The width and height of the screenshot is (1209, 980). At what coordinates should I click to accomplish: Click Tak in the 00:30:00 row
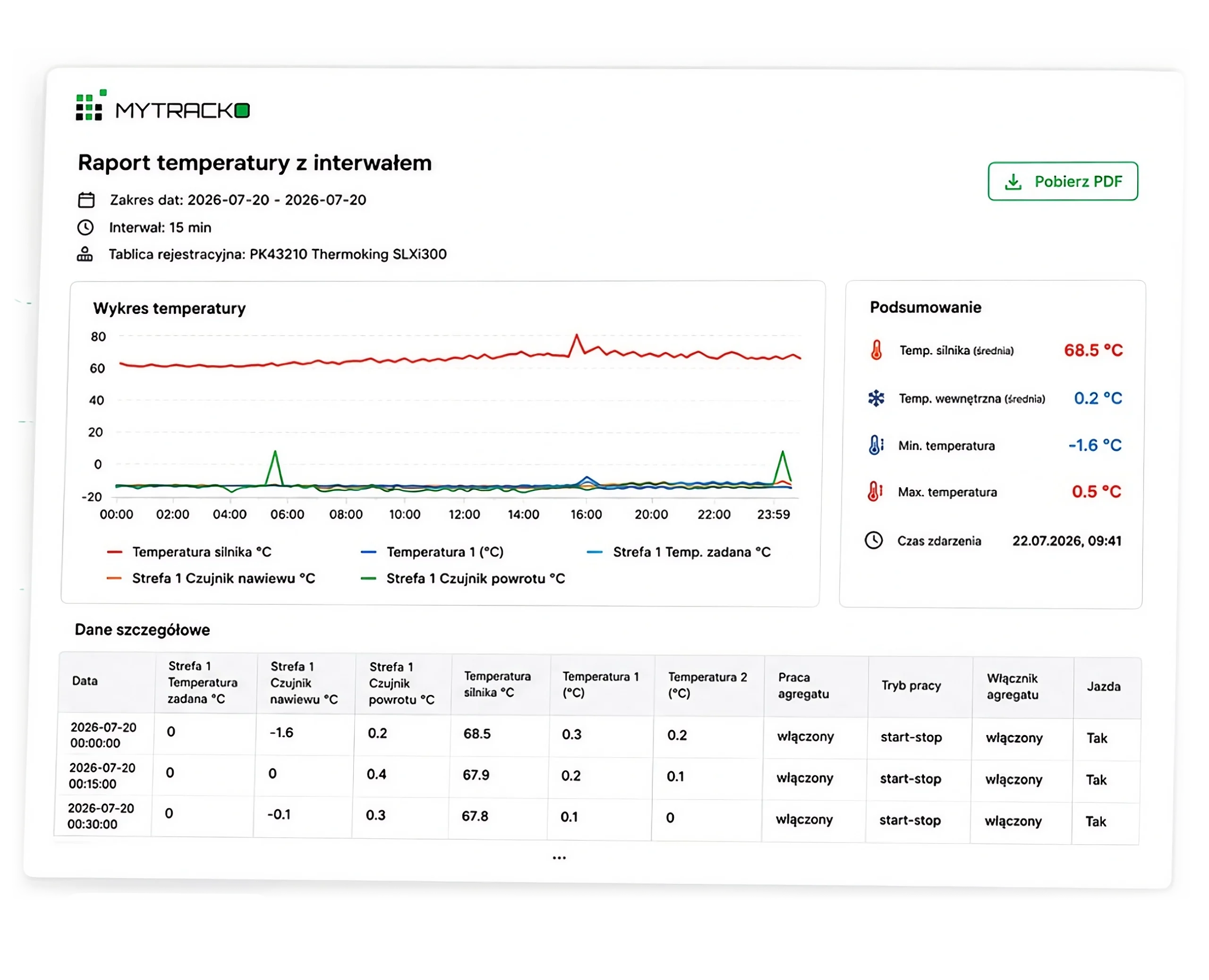coord(1096,821)
